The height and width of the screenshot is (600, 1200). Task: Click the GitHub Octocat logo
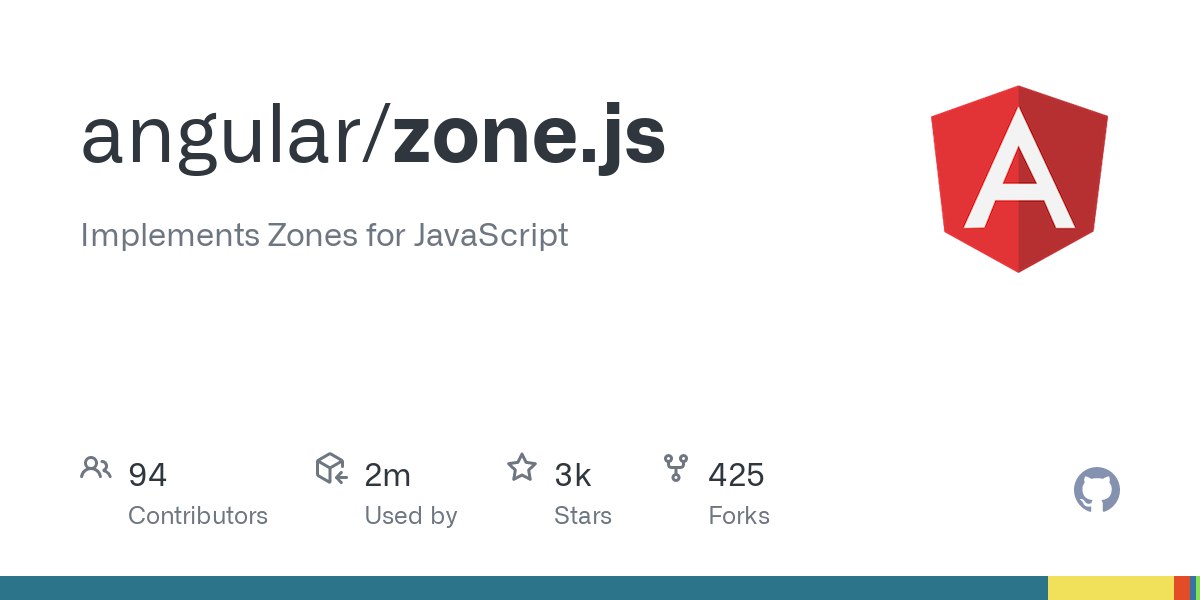[x=1096, y=491]
